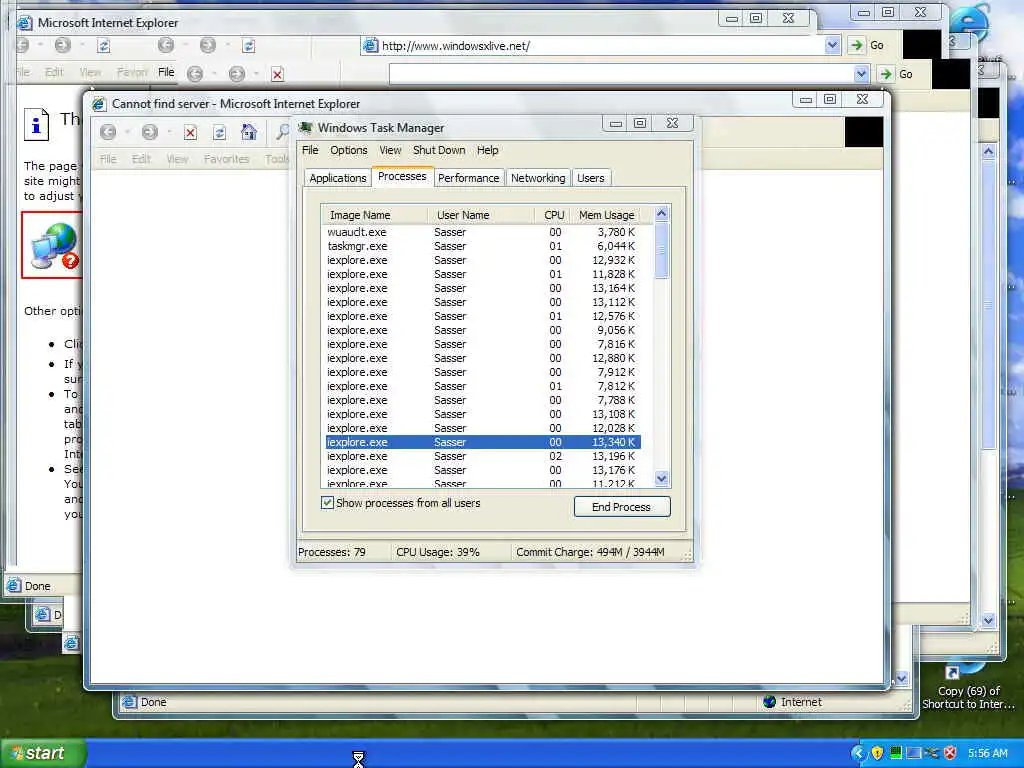Open Task Manager's Options menu

349,150
